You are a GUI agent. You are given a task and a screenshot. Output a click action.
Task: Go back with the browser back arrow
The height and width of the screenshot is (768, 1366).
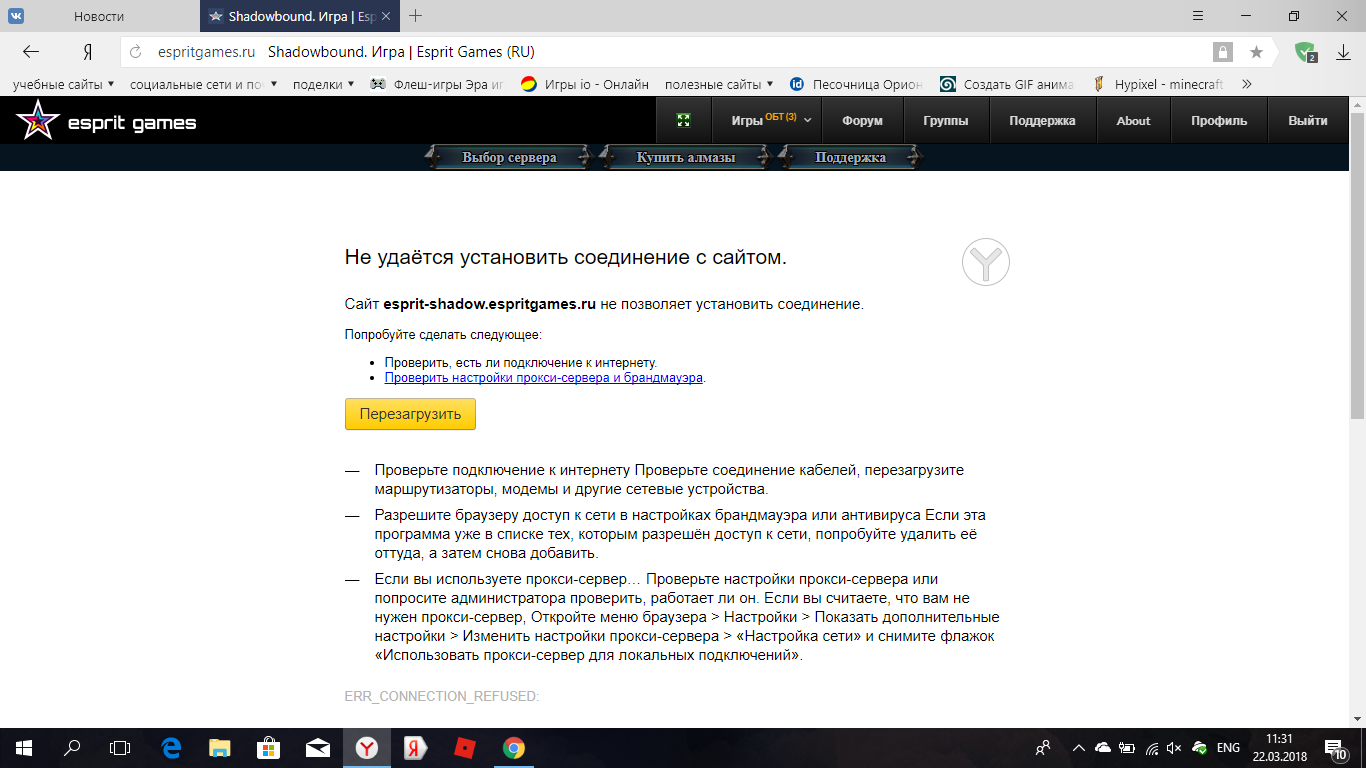pyautogui.click(x=30, y=52)
